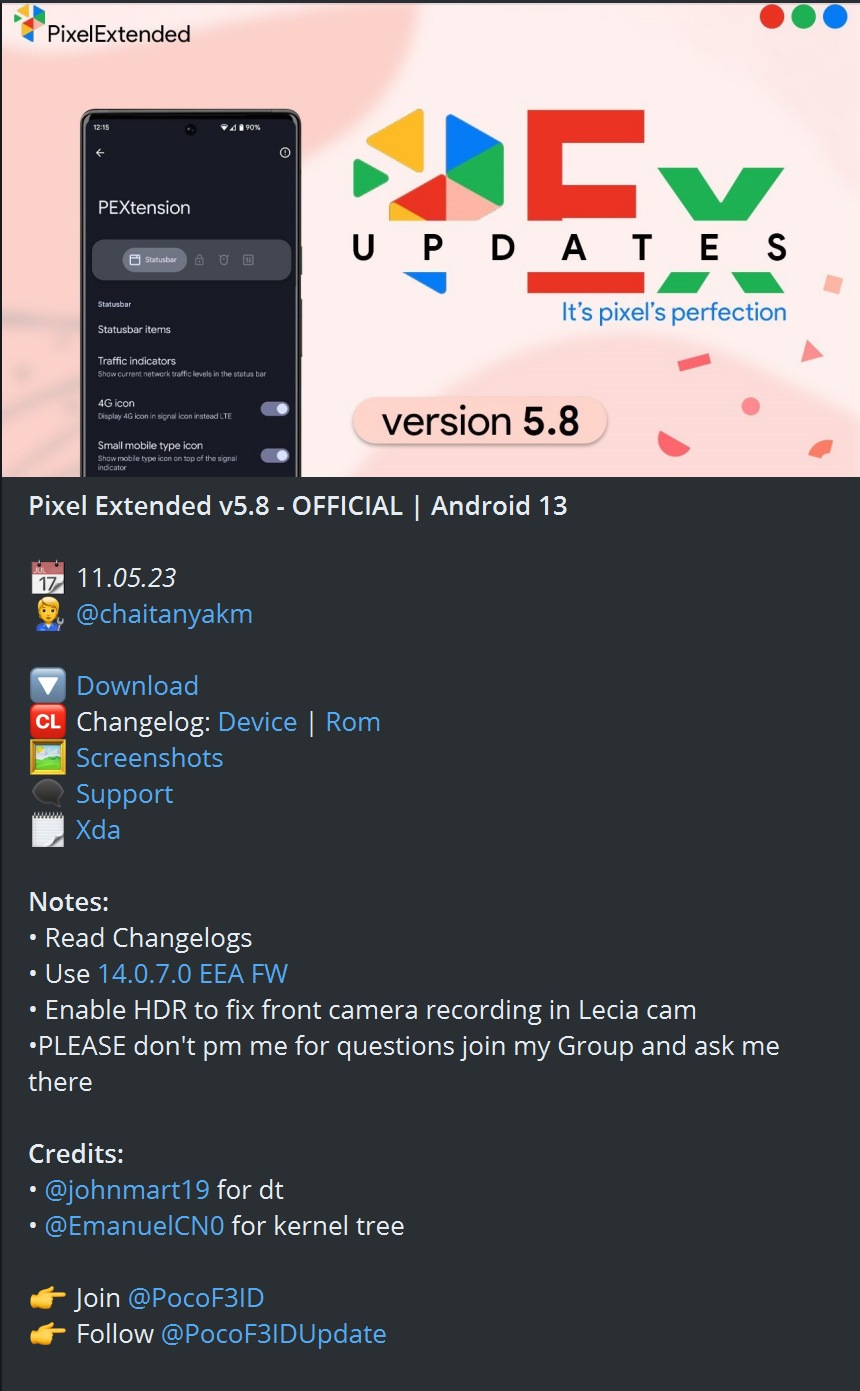860x1391 pixels.
Task: Click the blue circle at top right
Action: point(835,17)
